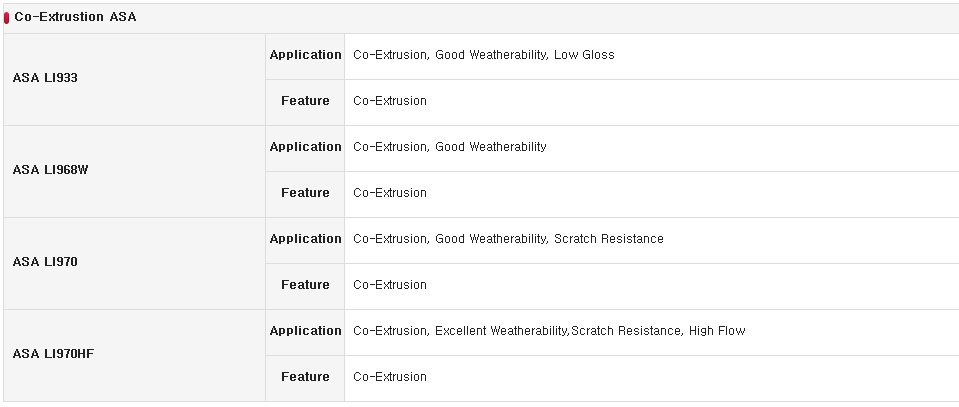Image resolution: width=959 pixels, height=407 pixels.
Task: Select the ASA LI970 product name
Action: pyautogui.click(x=45, y=261)
